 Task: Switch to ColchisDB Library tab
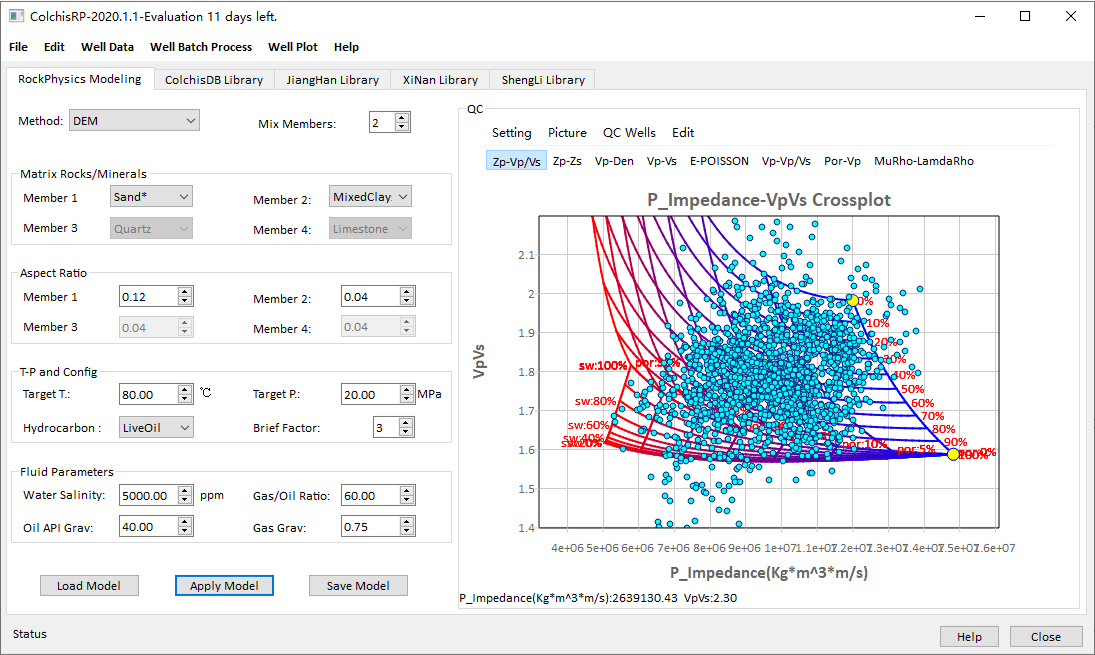pos(214,80)
